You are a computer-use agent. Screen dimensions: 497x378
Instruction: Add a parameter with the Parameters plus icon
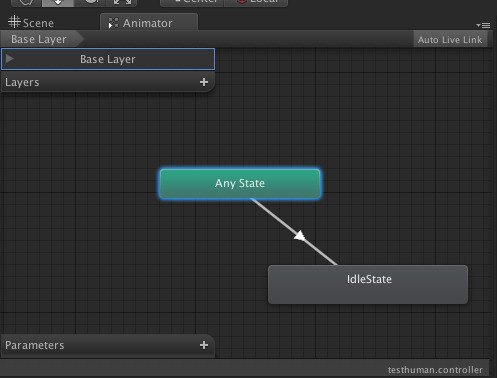coord(204,345)
